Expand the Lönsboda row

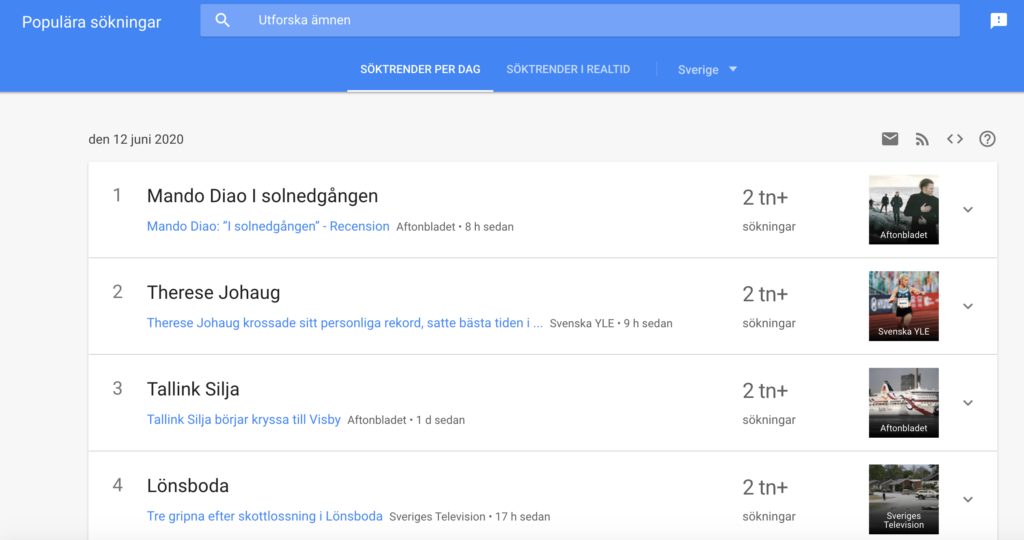968,500
